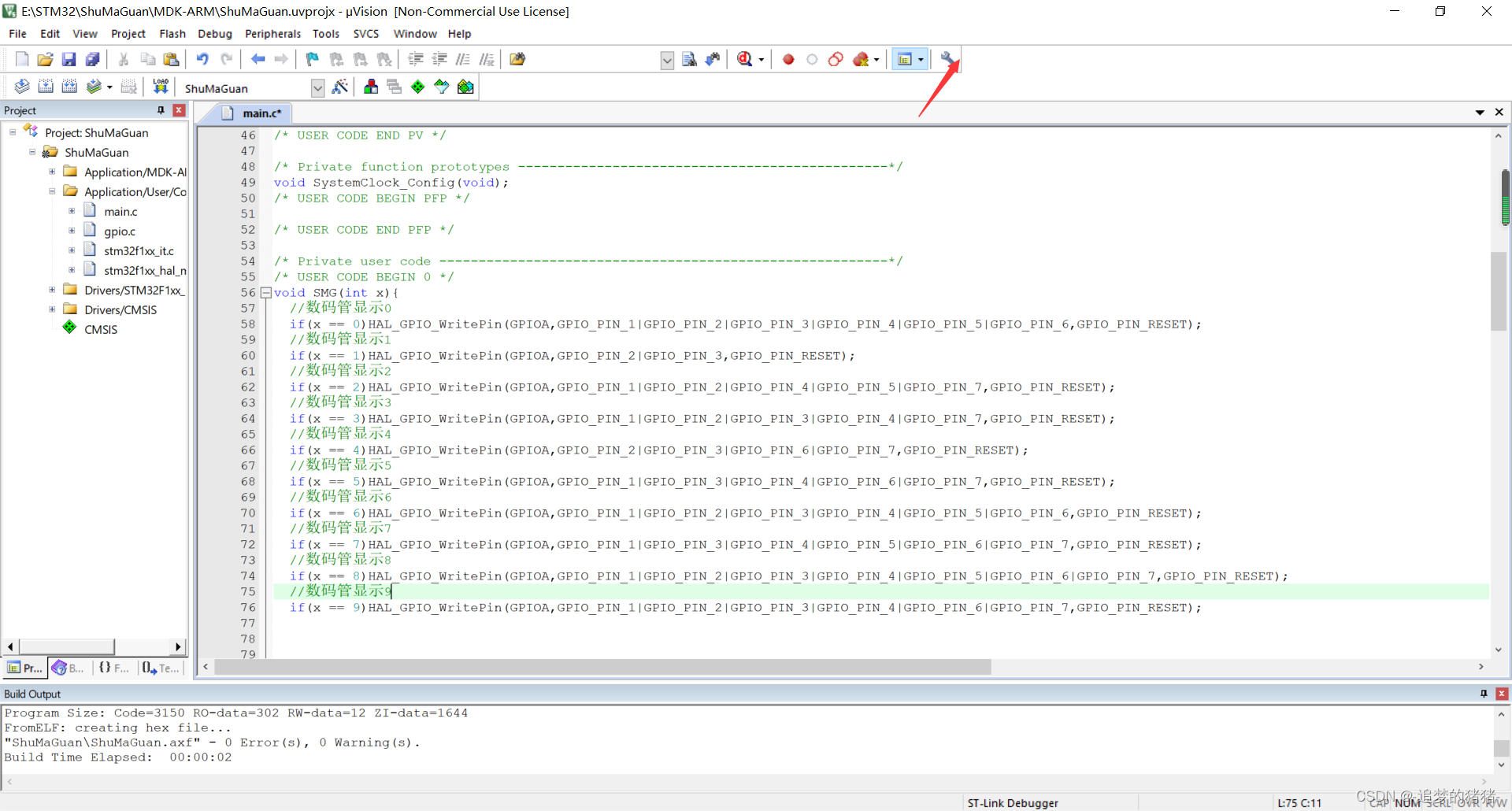Toggle the Window layout button
1512x811 pixels.
click(x=905, y=59)
